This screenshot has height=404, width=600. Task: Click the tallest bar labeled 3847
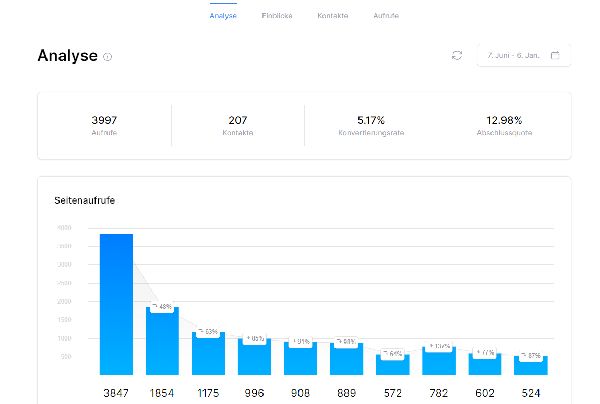[116, 304]
